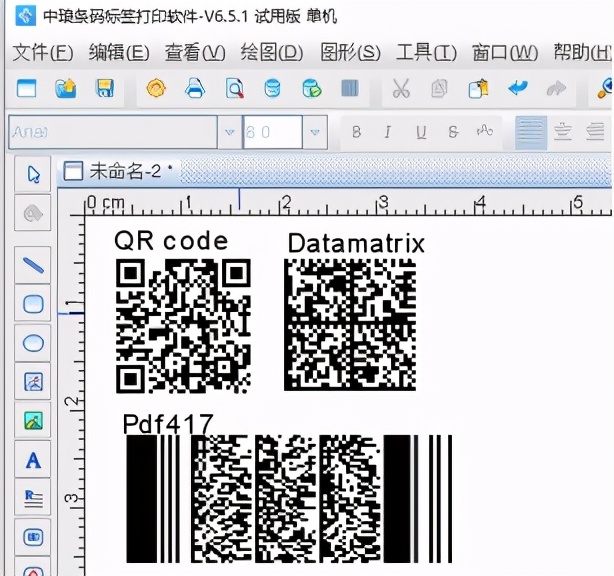
Task: Toggle Underline formatting
Action: [421, 132]
